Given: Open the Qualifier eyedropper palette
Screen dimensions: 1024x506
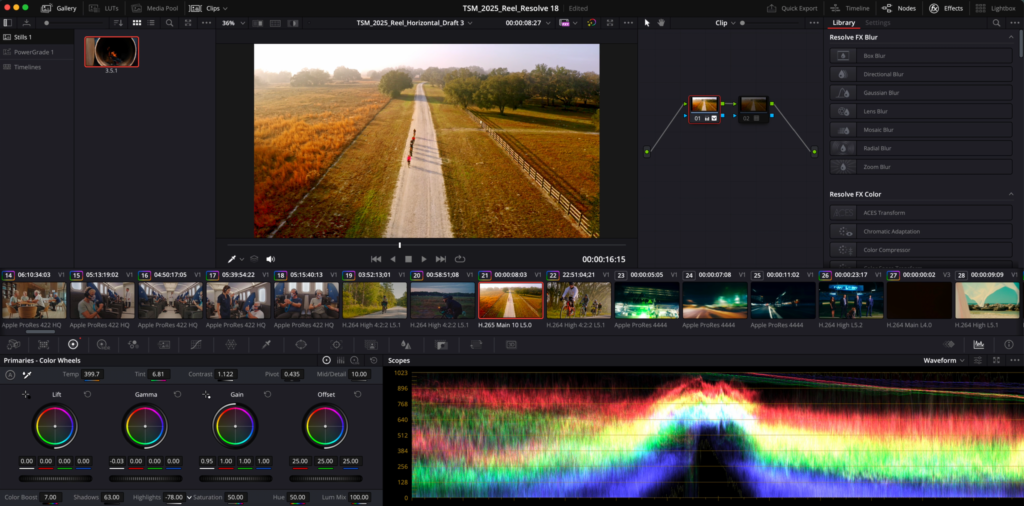Looking at the screenshot, I should pos(266,344).
